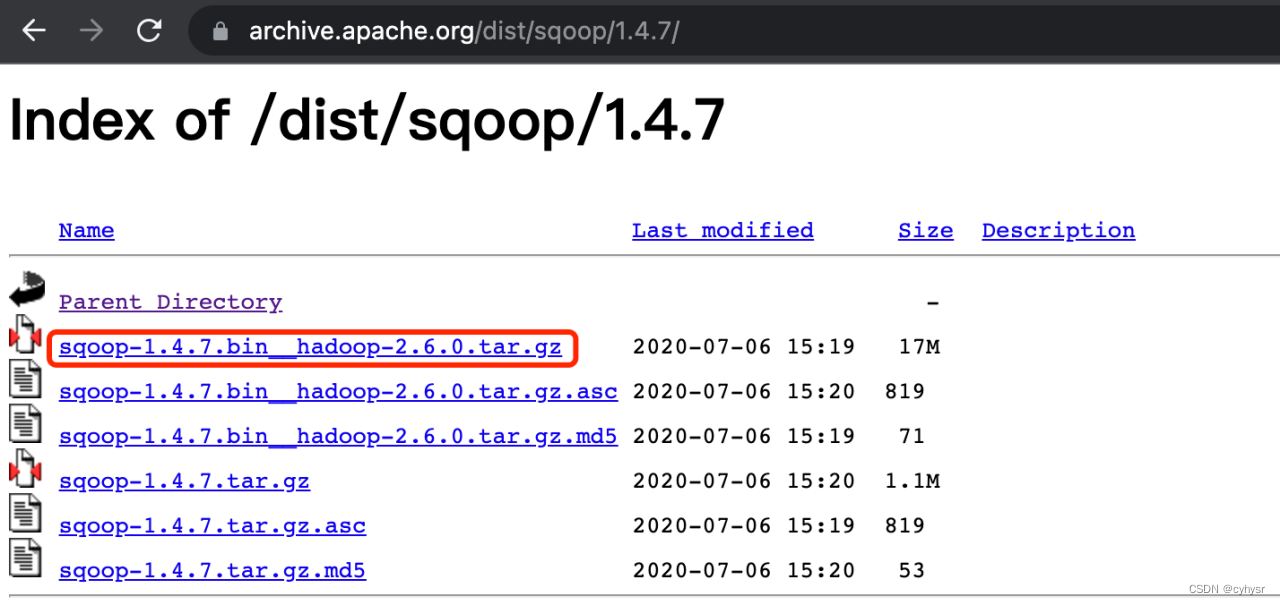Open the Parent Directory link
Image resolution: width=1280 pixels, height=605 pixels.
point(170,302)
